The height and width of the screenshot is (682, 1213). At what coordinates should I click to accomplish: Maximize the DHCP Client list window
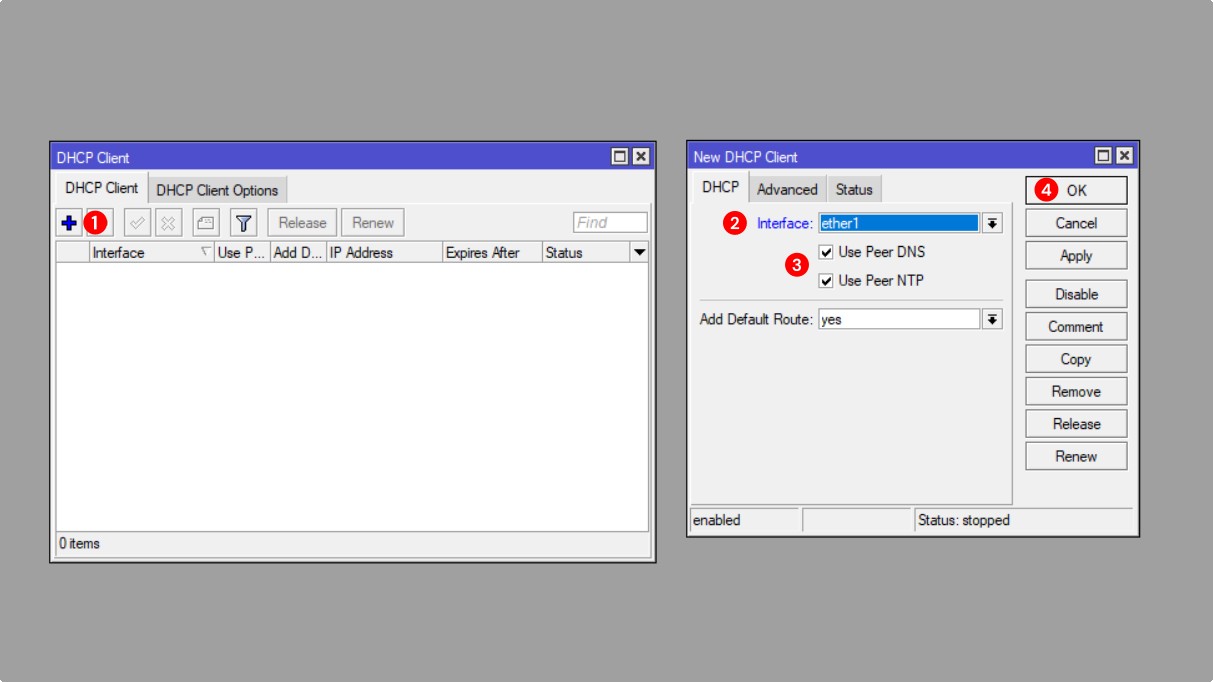tap(620, 157)
